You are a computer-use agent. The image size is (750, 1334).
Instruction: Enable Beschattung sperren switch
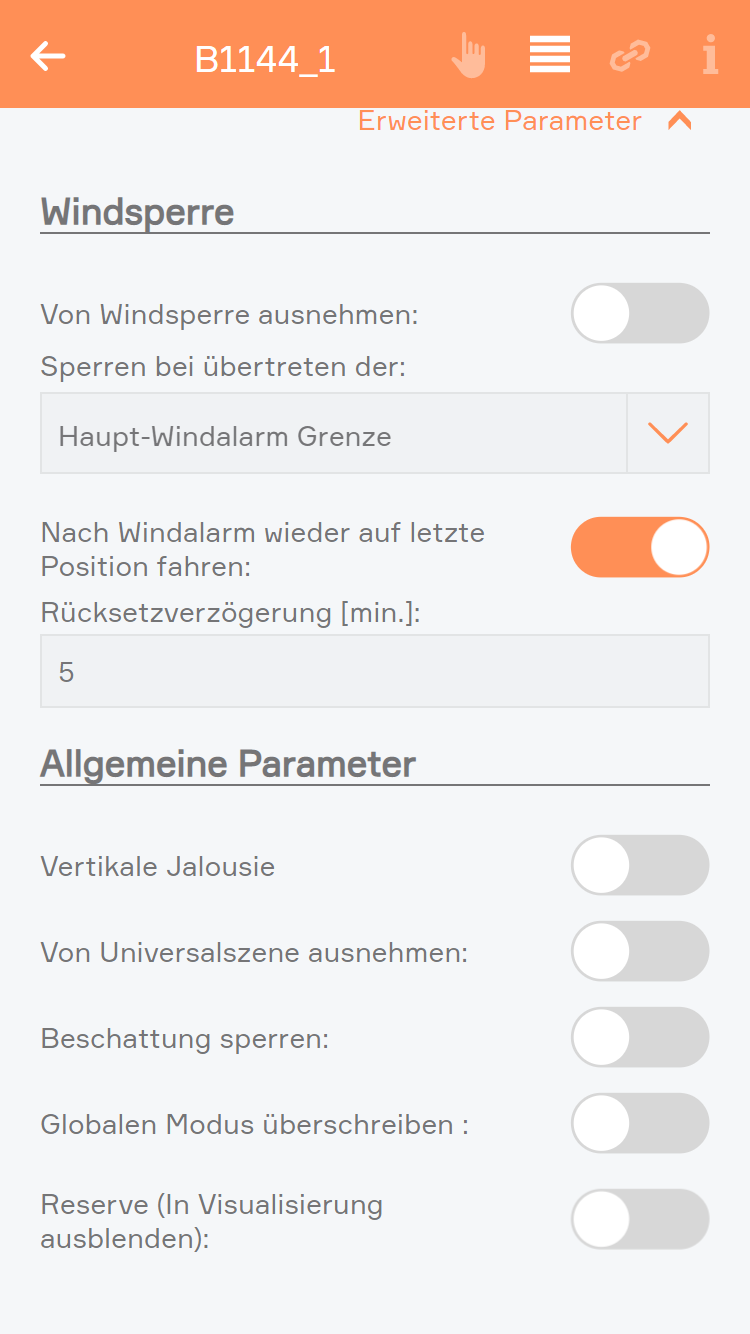(x=640, y=1037)
